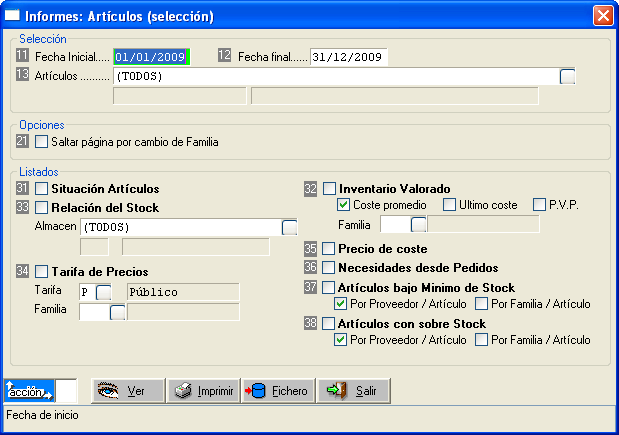Click the Salir button

[354, 391]
